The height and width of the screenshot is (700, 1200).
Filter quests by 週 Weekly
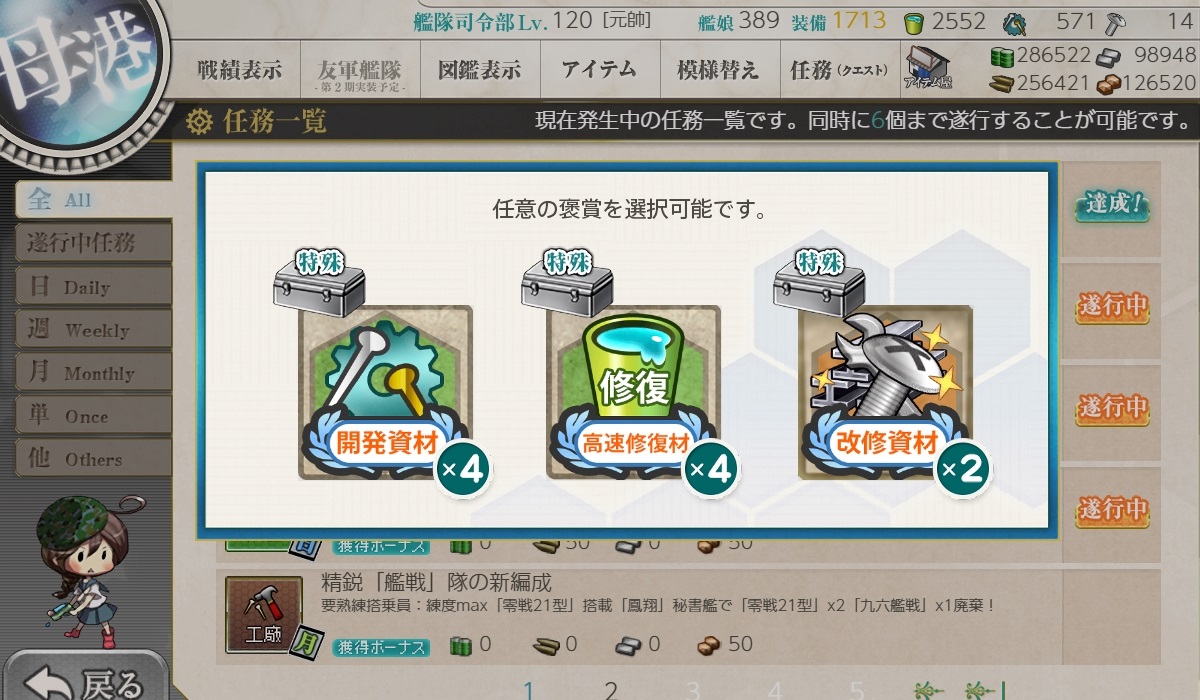[94, 329]
